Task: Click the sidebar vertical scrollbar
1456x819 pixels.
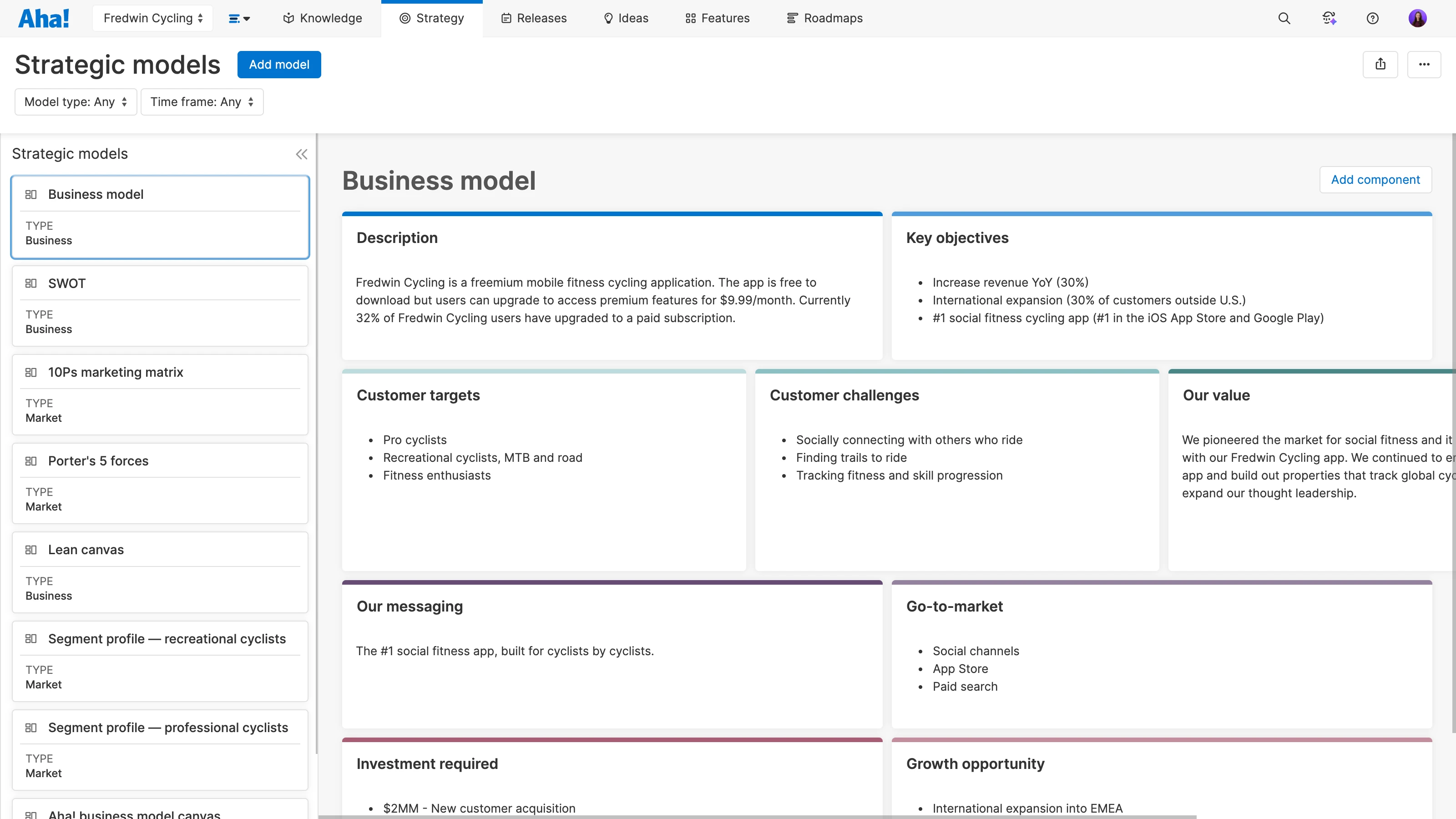Action: click(317, 444)
